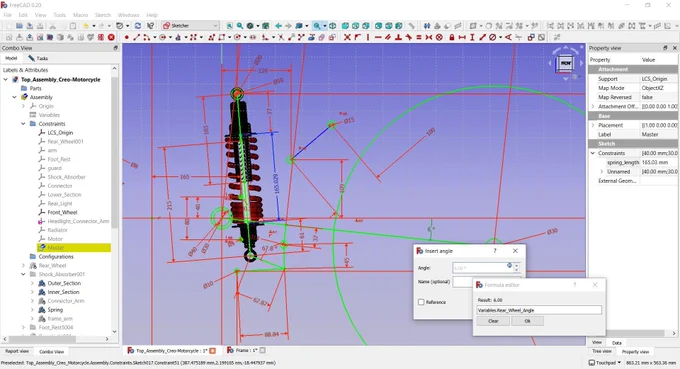680x369 pixels.
Task: Apply the Symmetric constraint
Action: click(429, 37)
